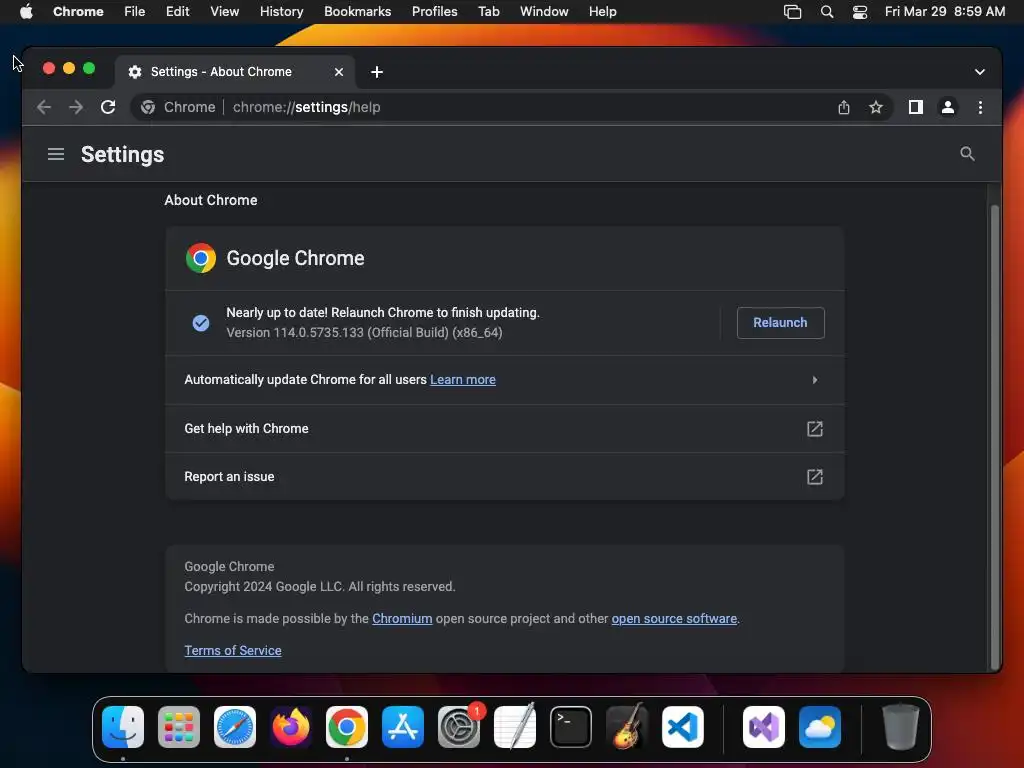Open the Bookmarks menu
Viewport: 1024px width, 768px height.
(357, 11)
